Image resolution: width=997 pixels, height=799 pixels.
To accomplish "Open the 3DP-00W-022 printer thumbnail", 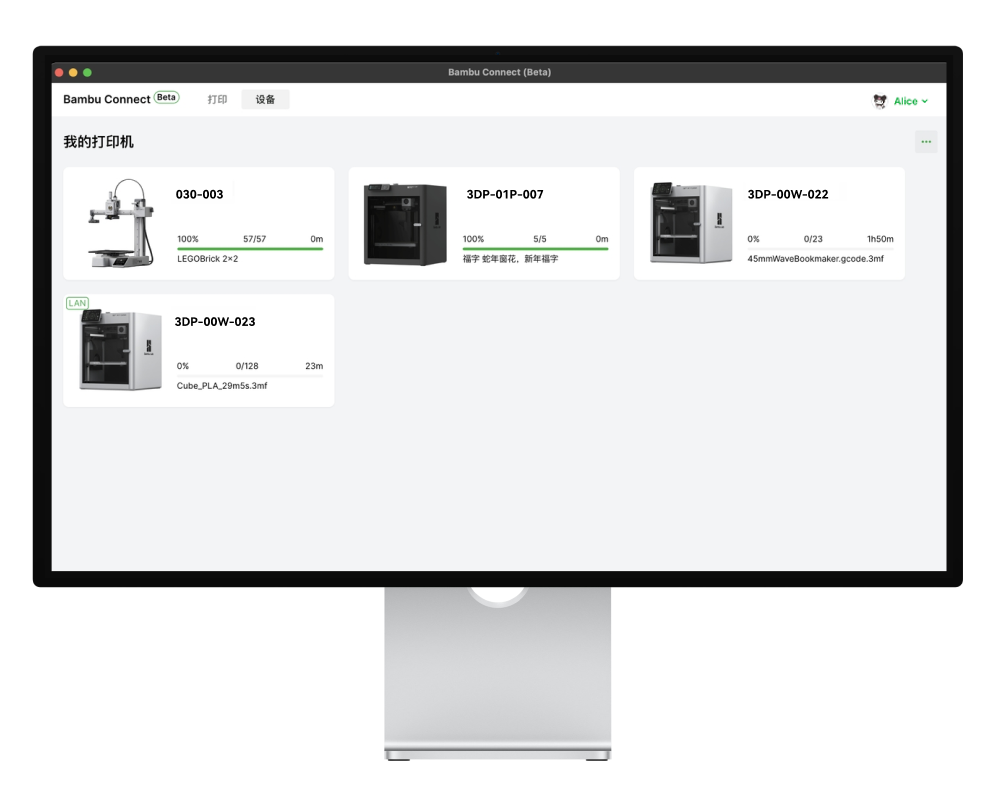I will pos(691,223).
